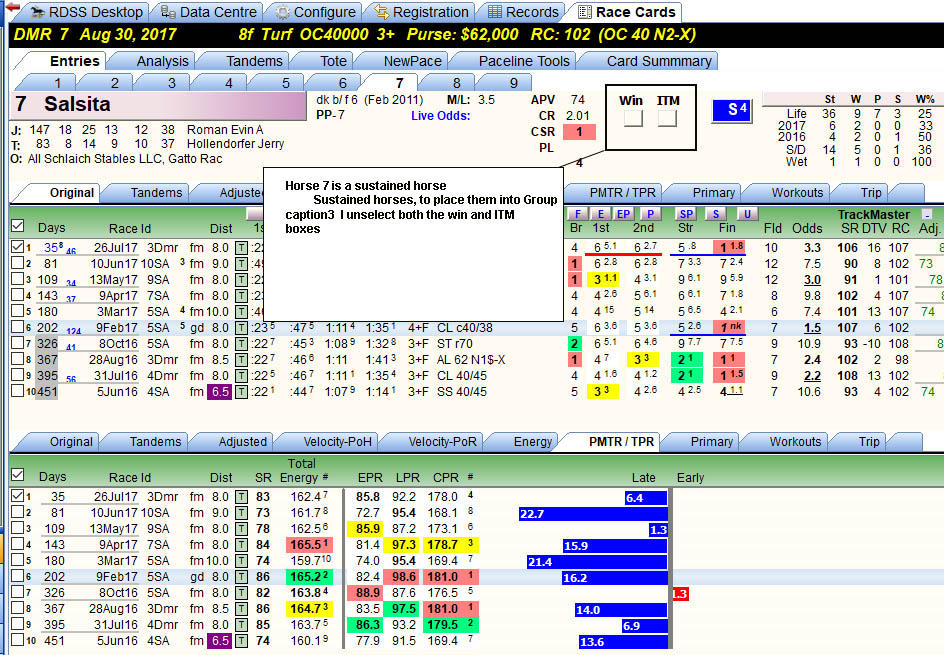Click the minus button beside TrackMaster header
The image size is (944, 655).
click(927, 214)
